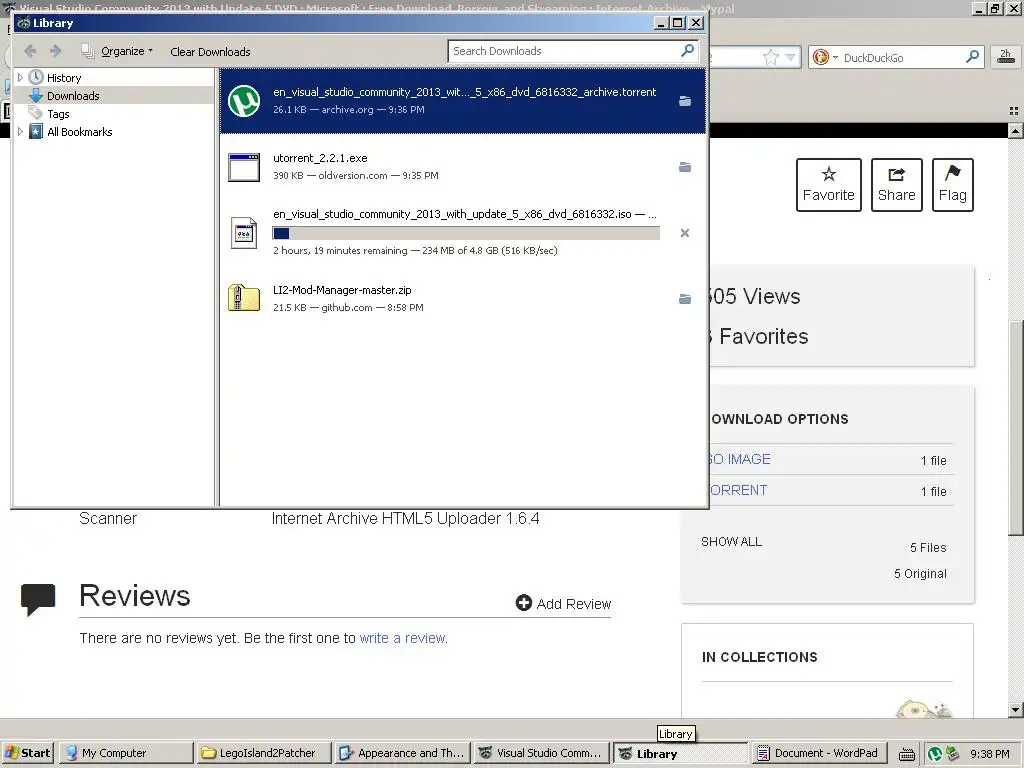Open containing folder for utorrent_2.2.1.exe
Image resolution: width=1024 pixels, height=768 pixels.
(684, 167)
